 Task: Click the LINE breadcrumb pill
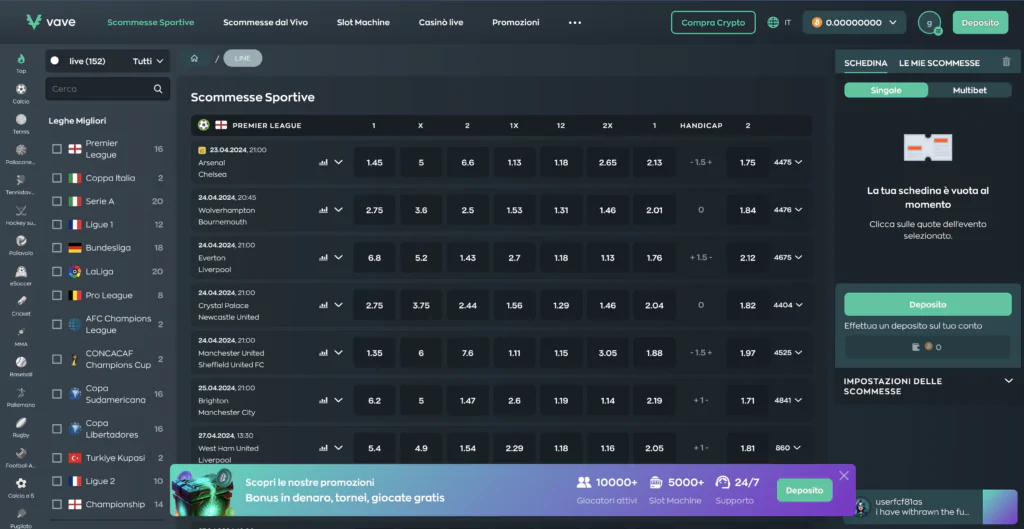243,58
